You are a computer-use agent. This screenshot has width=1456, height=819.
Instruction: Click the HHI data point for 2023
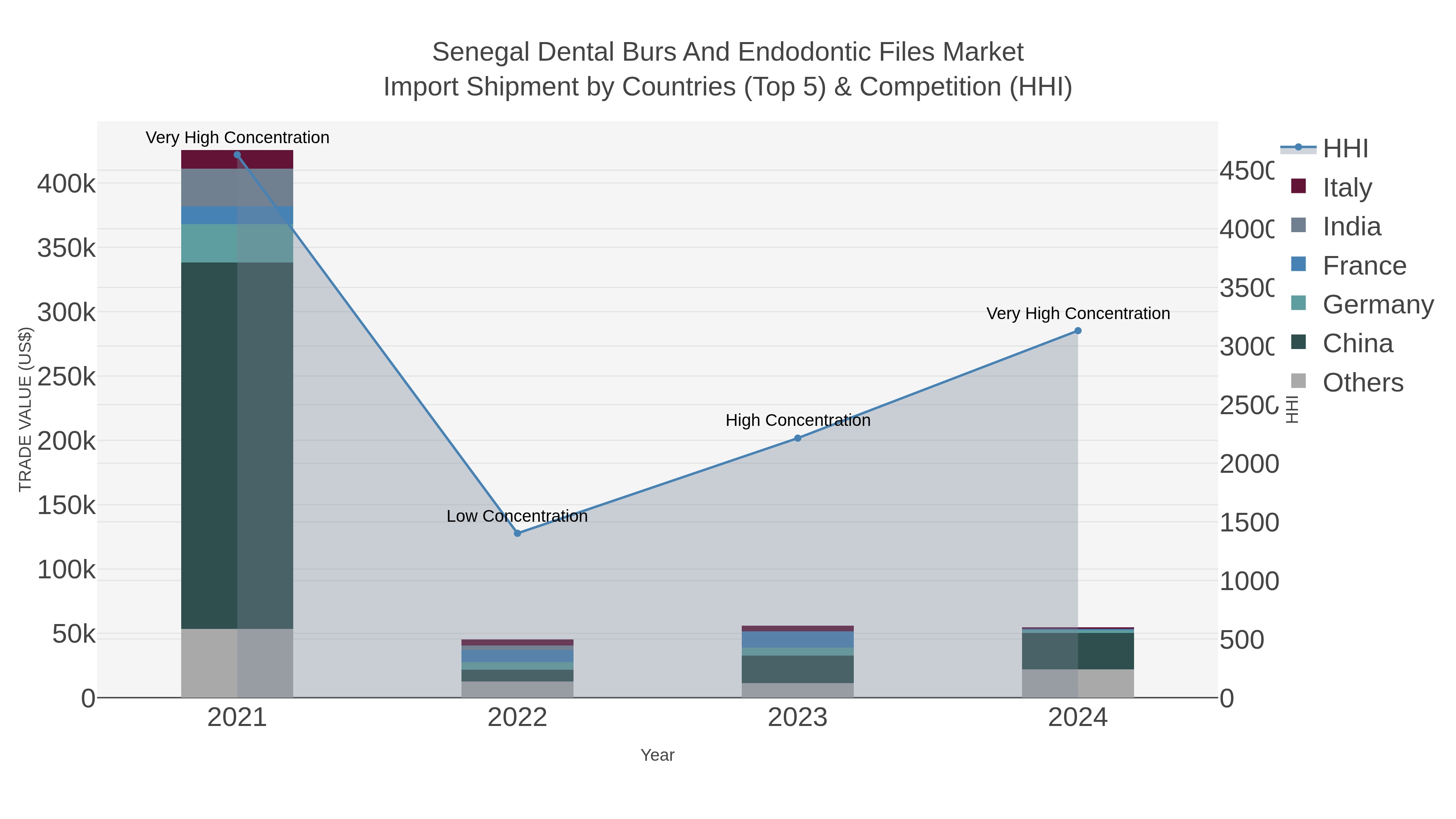(798, 438)
